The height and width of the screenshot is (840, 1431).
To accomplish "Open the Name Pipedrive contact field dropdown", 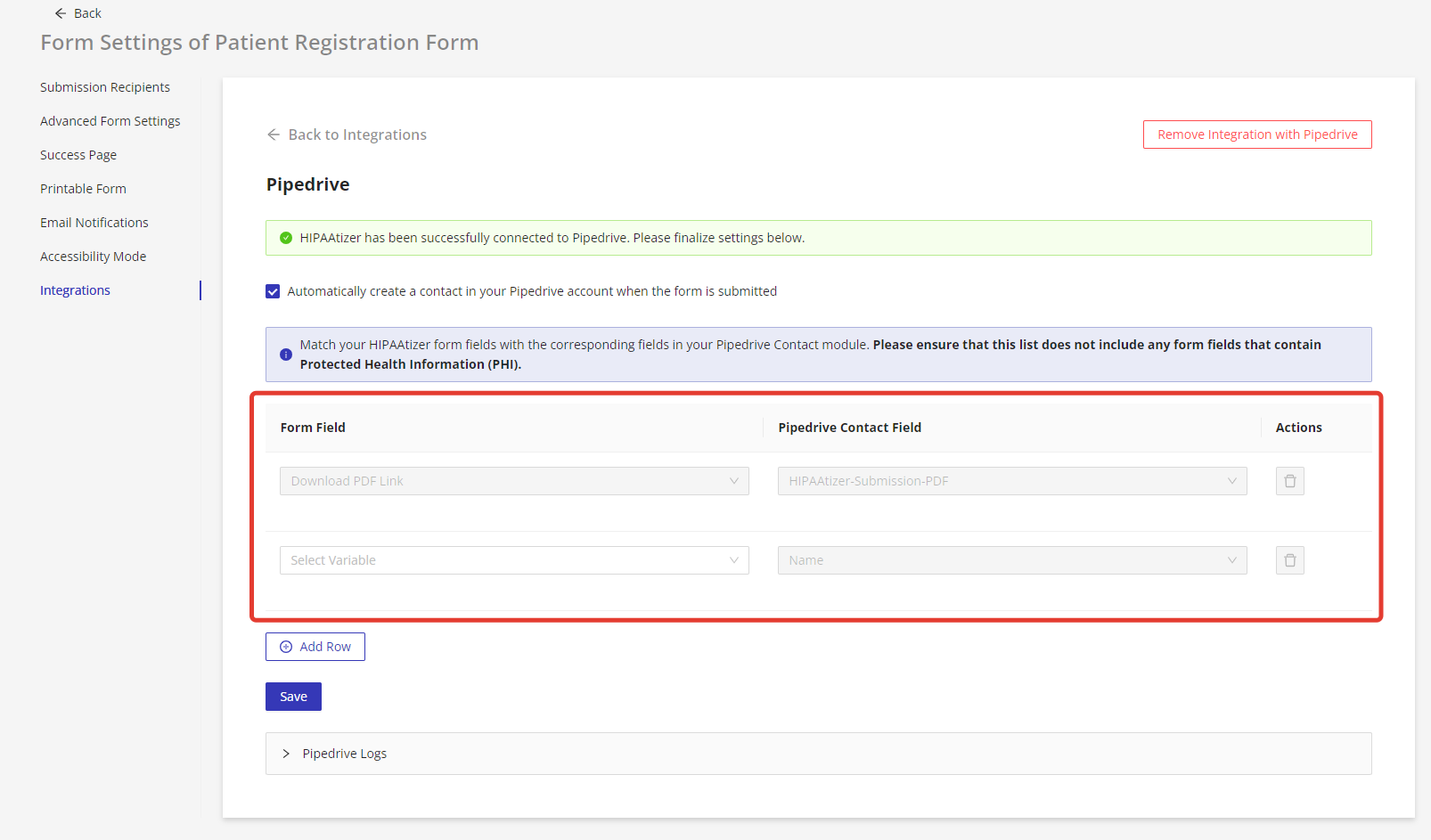I will click(1011, 560).
